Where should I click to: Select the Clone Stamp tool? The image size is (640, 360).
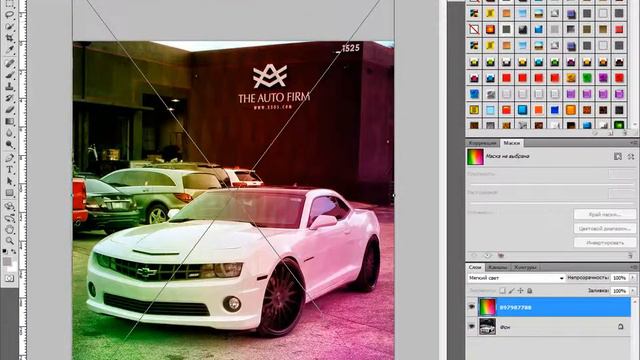9,87
